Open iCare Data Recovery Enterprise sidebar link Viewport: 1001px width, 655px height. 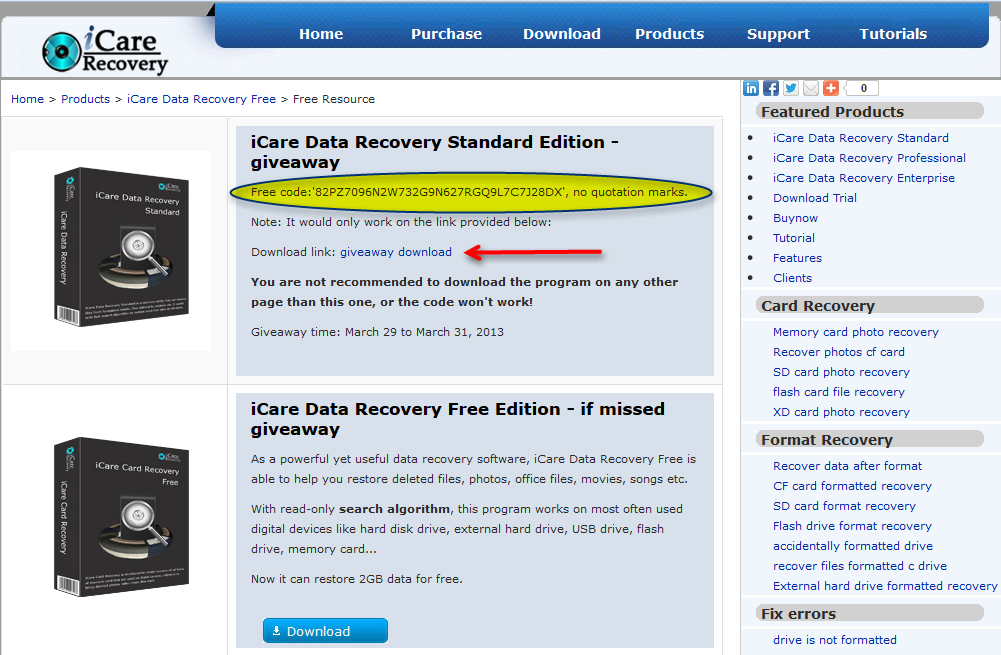pos(864,178)
